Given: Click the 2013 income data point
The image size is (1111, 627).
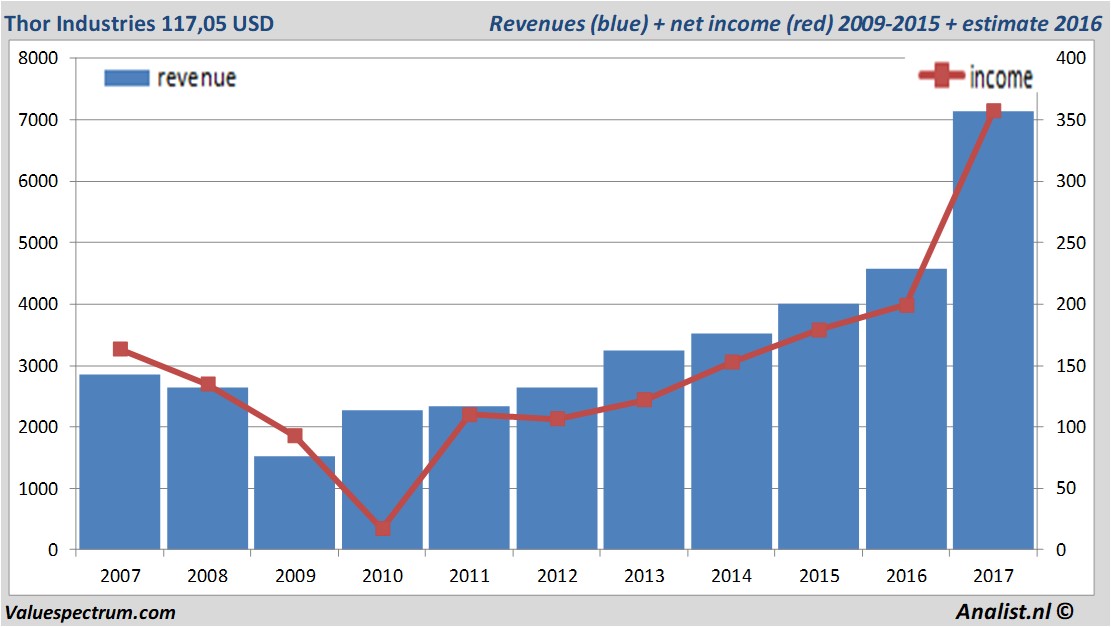Looking at the screenshot, I should coord(644,400).
